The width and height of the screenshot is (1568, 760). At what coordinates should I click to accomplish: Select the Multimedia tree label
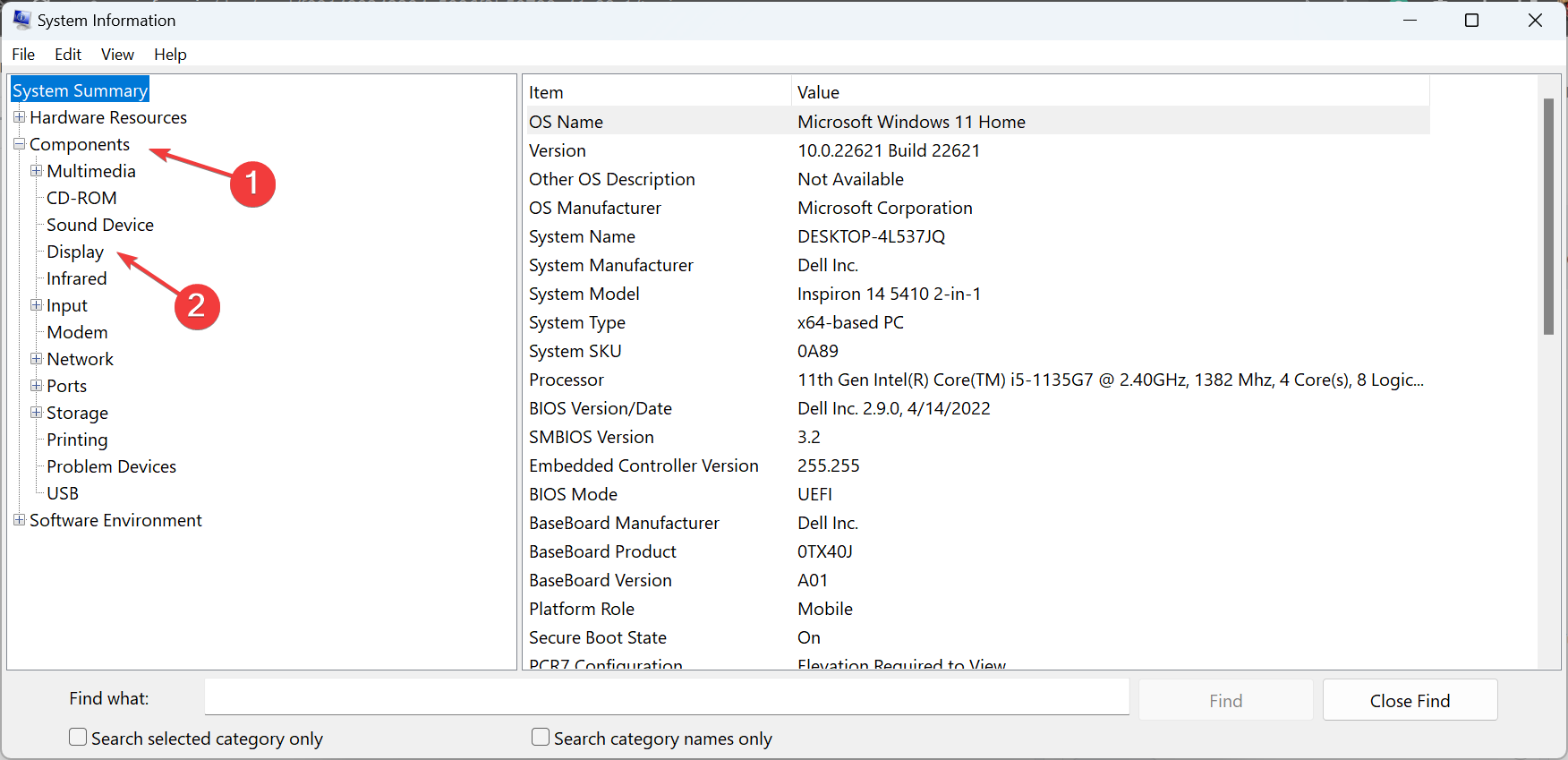coord(91,171)
